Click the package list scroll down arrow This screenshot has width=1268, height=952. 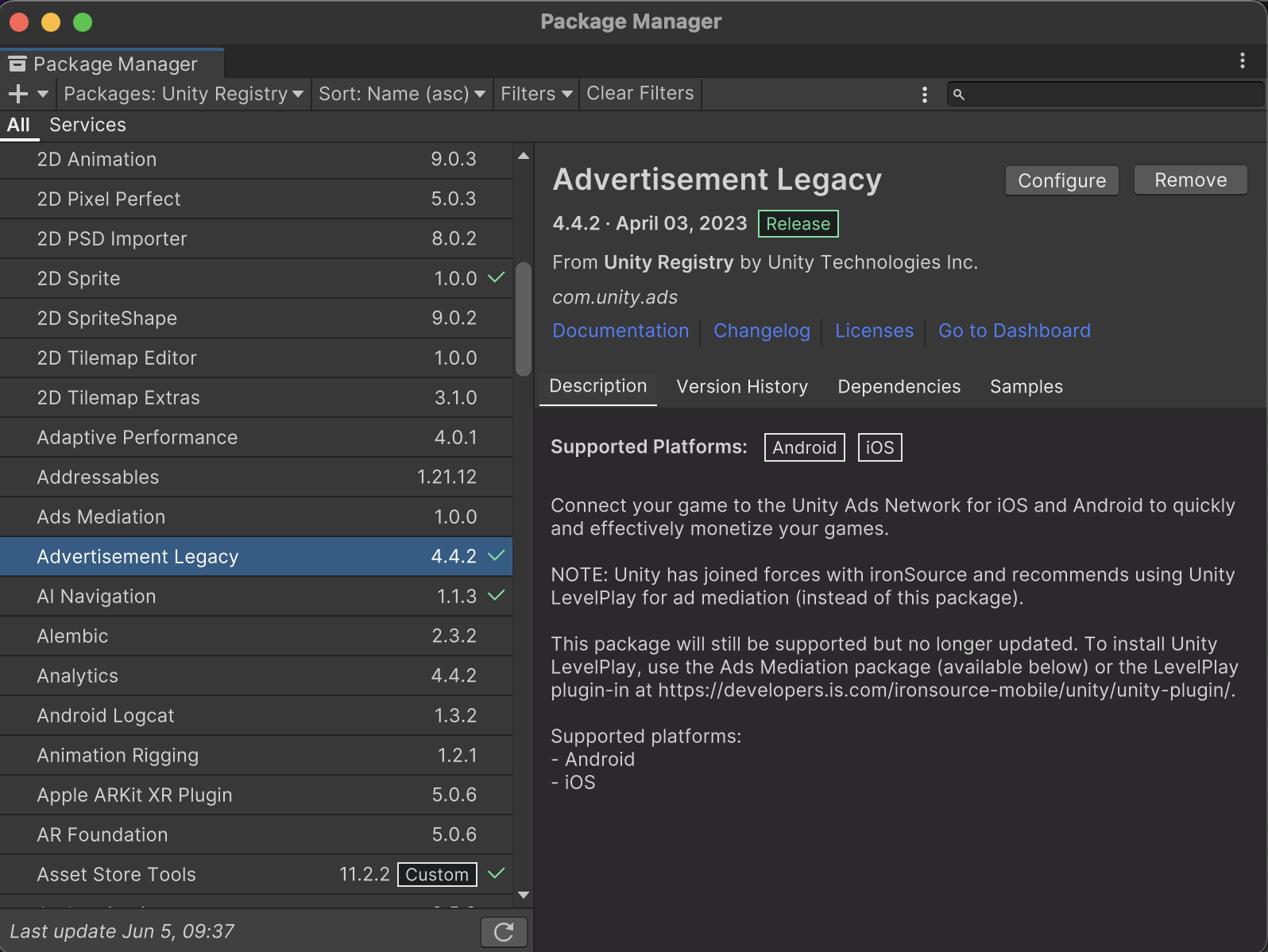click(x=524, y=895)
